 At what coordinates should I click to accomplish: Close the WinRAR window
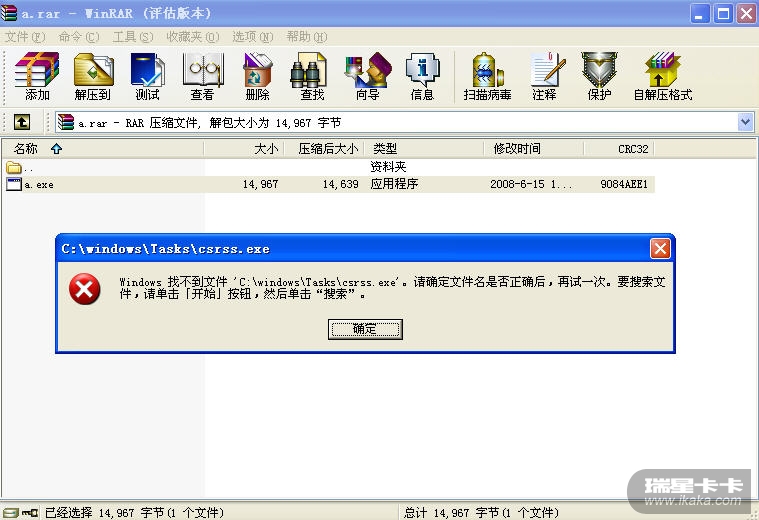pyautogui.click(x=746, y=13)
